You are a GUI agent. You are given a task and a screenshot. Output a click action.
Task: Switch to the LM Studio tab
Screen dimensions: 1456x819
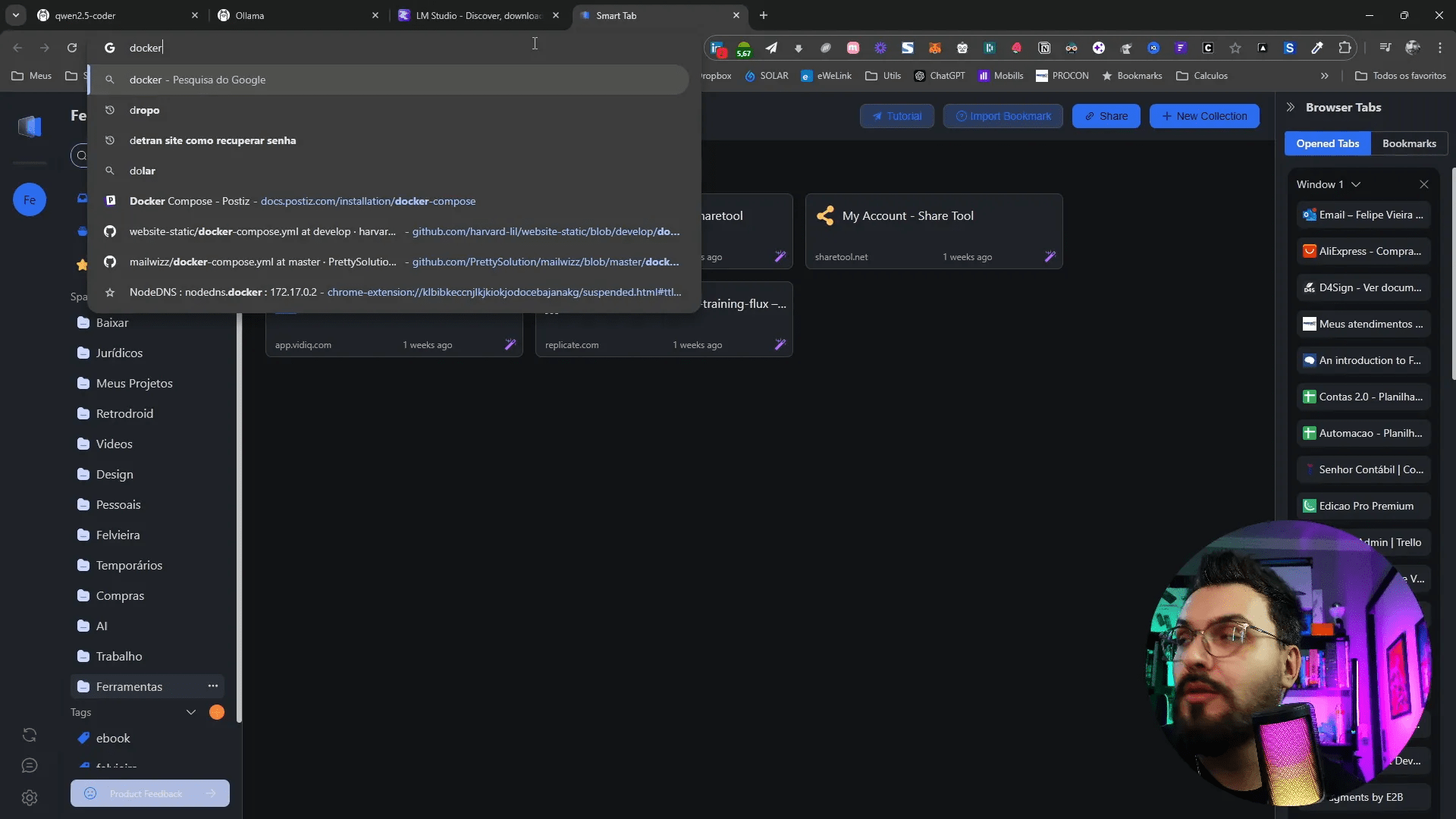[479, 15]
